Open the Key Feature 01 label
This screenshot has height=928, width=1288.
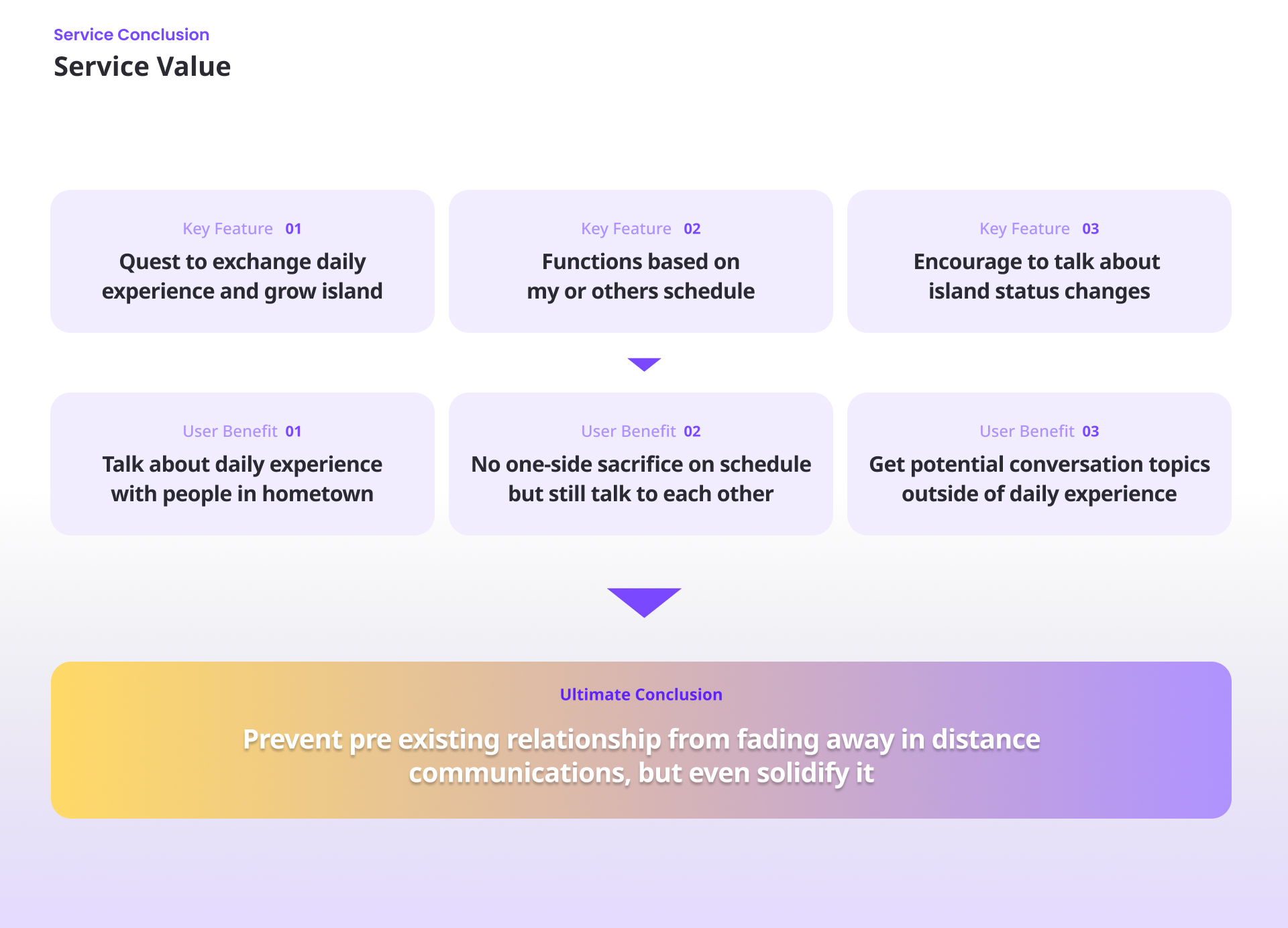tap(242, 229)
